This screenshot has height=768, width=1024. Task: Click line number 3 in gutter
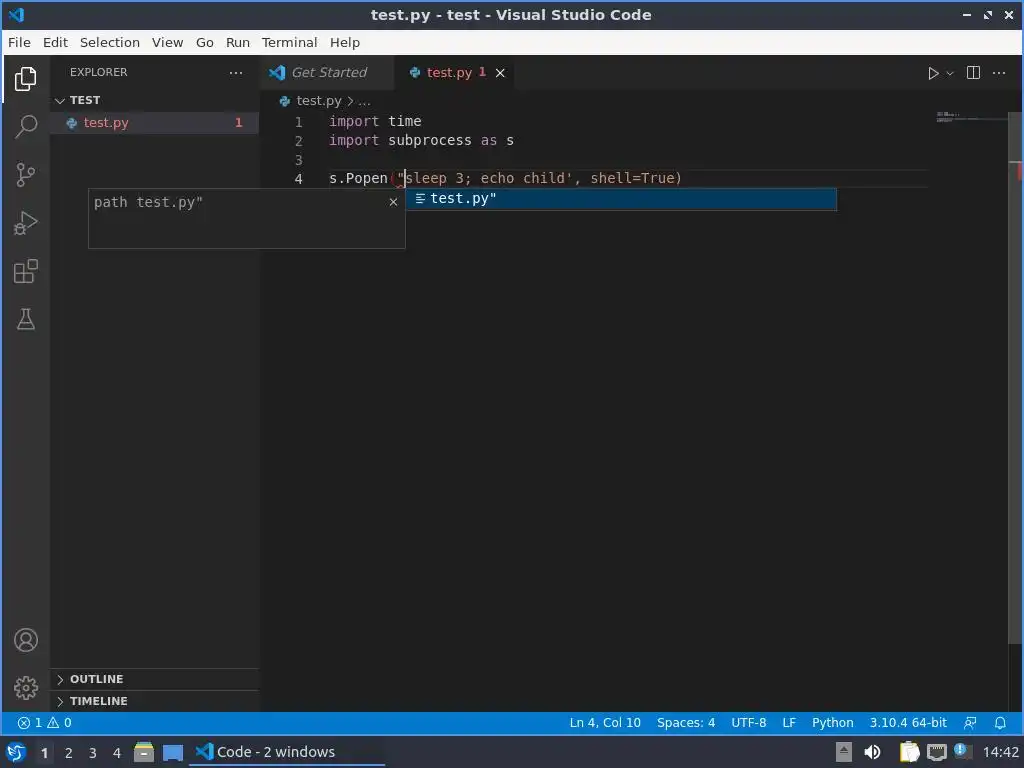point(298,160)
